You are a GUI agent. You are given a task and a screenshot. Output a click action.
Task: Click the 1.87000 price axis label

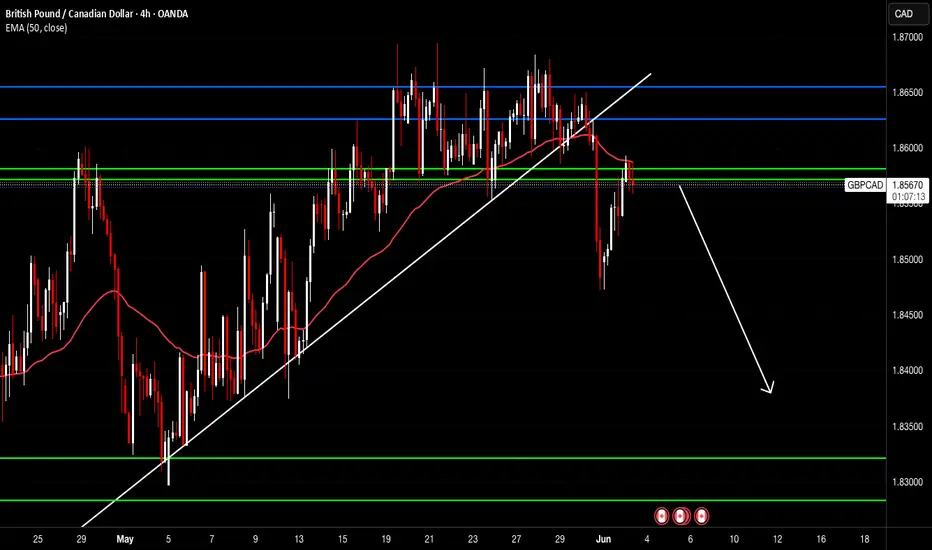(x=908, y=37)
